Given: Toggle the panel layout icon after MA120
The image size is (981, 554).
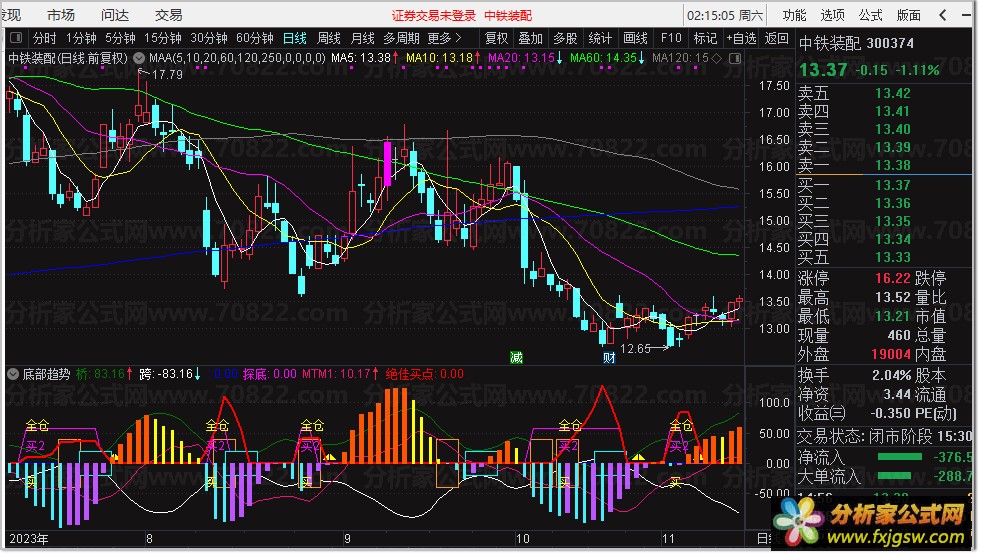Looking at the screenshot, I should pos(735,58).
